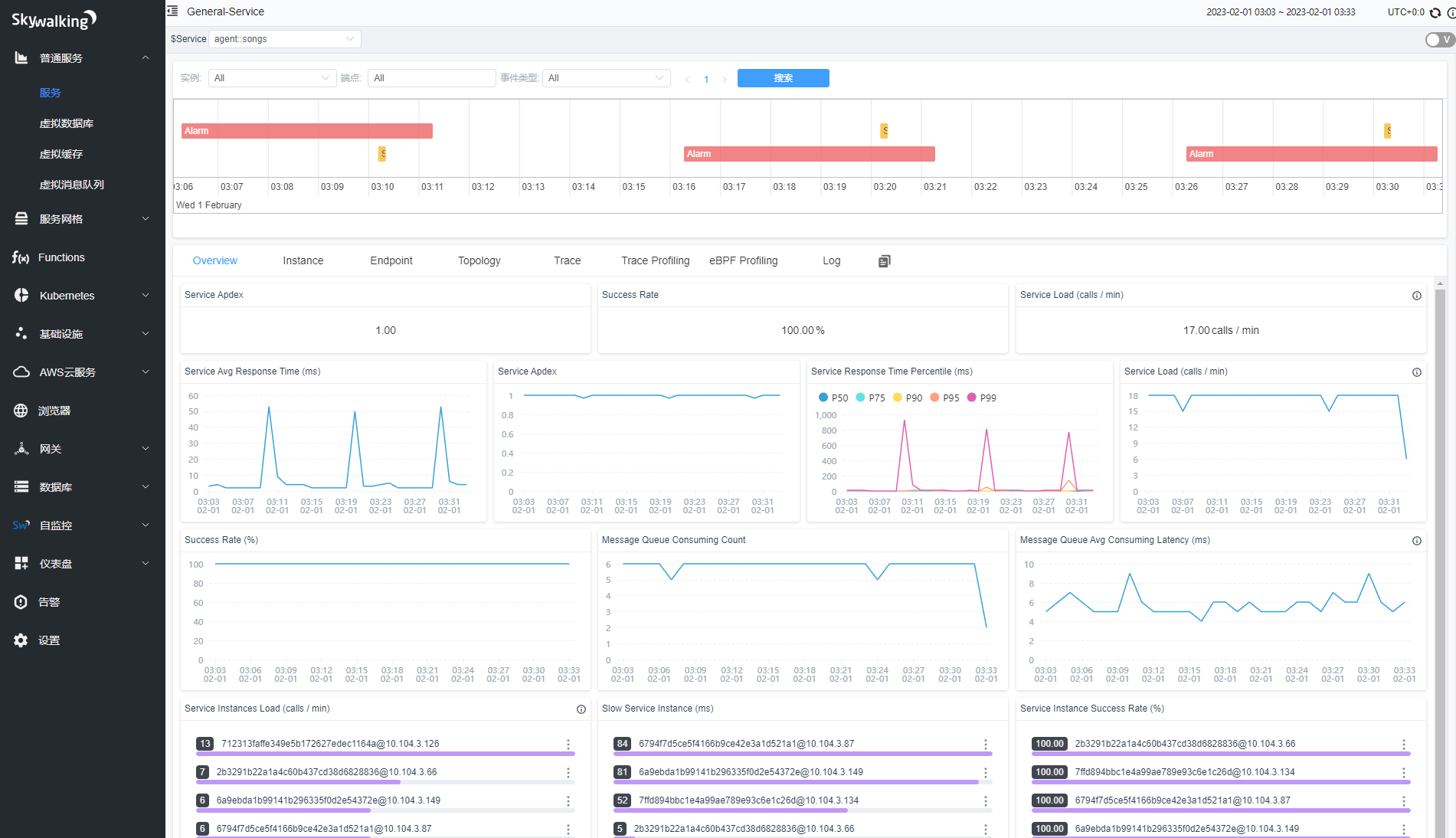Open the 实例 instance filter dropdown
Viewport: 1456px width, 838px height.
pos(272,78)
